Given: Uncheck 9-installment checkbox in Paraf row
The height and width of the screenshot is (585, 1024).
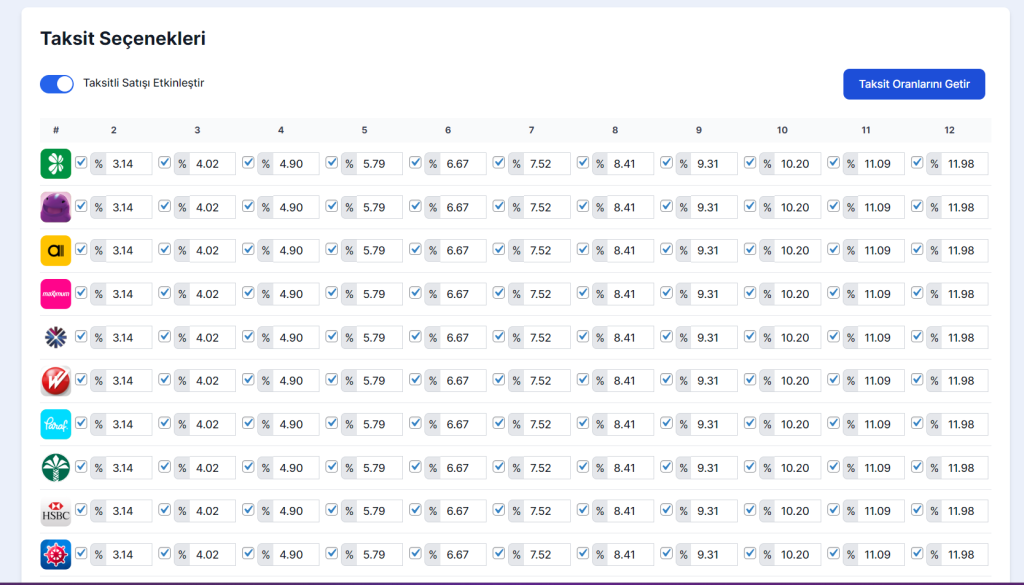Looking at the screenshot, I should click(x=666, y=423).
